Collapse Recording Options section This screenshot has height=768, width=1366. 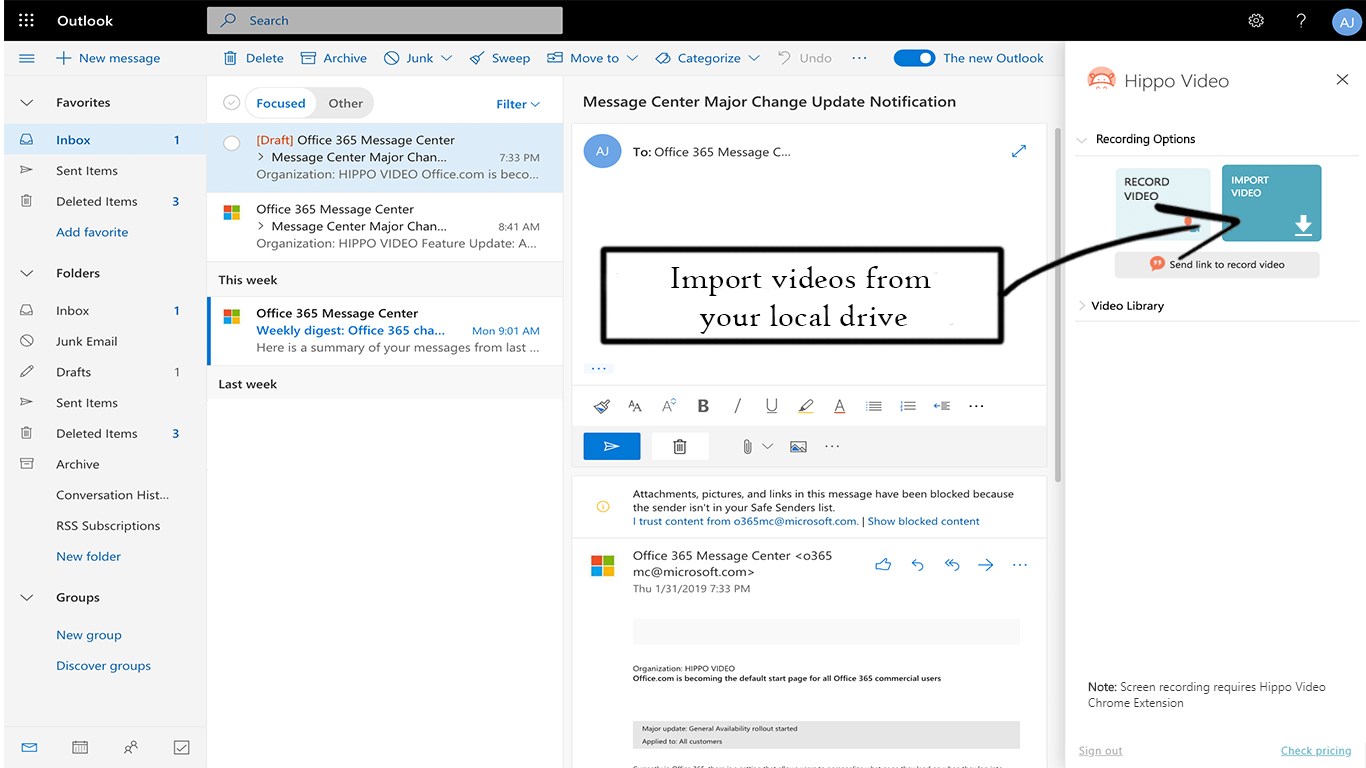[x=1082, y=140]
